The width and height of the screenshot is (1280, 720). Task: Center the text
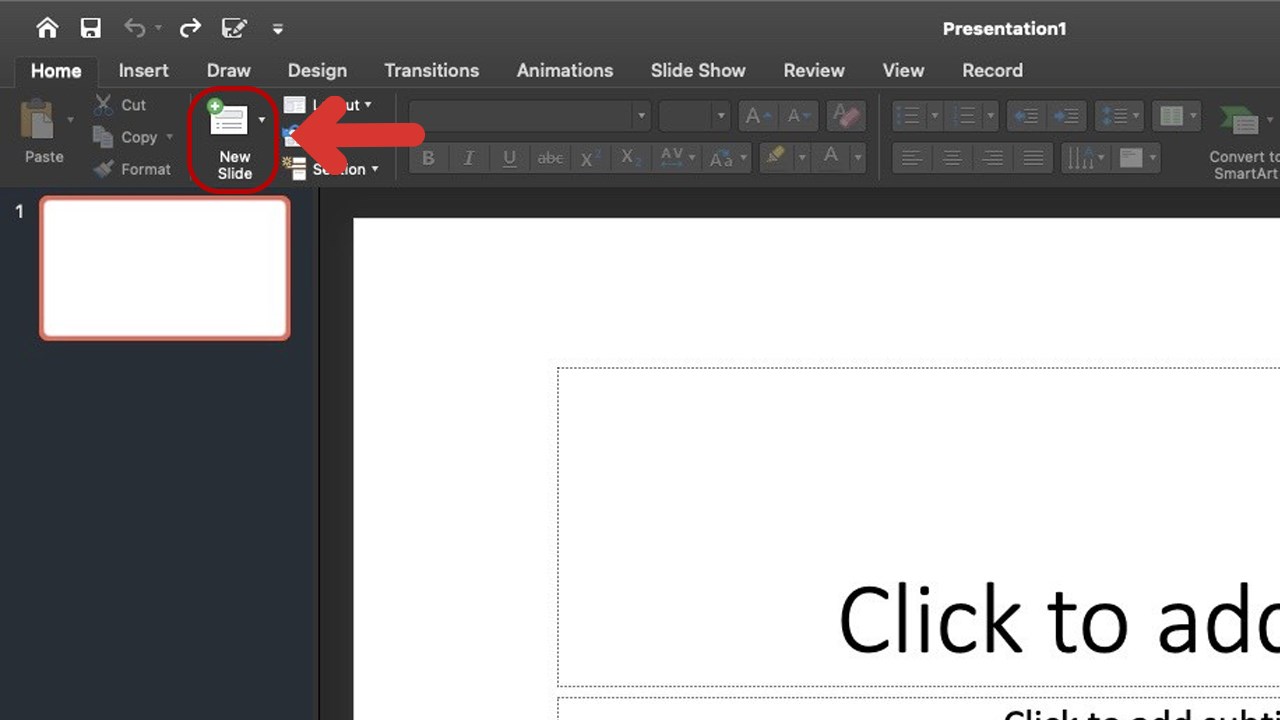click(x=952, y=158)
